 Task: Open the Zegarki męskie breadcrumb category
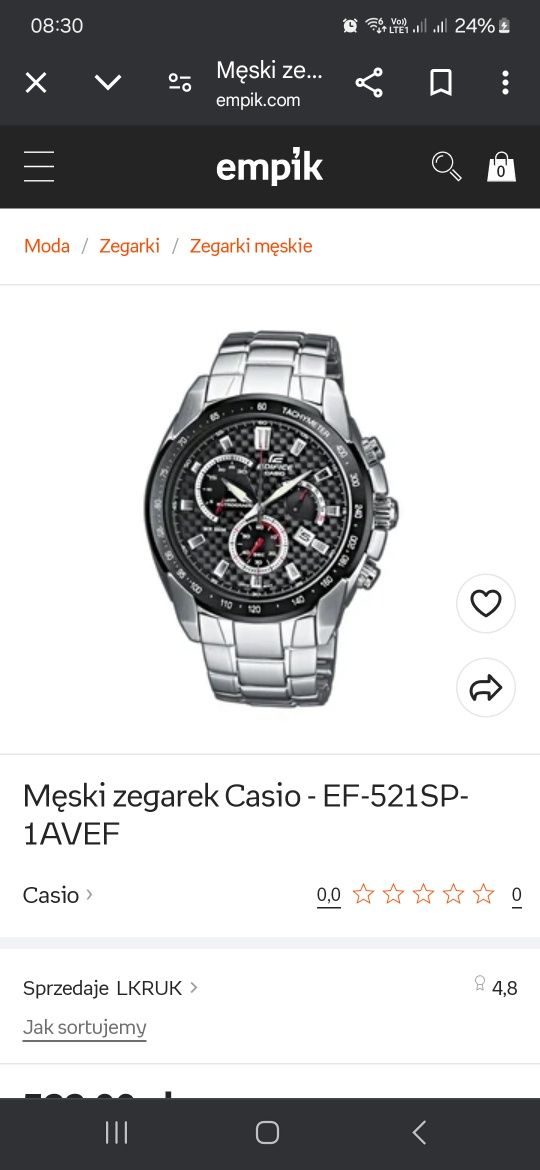coord(251,246)
